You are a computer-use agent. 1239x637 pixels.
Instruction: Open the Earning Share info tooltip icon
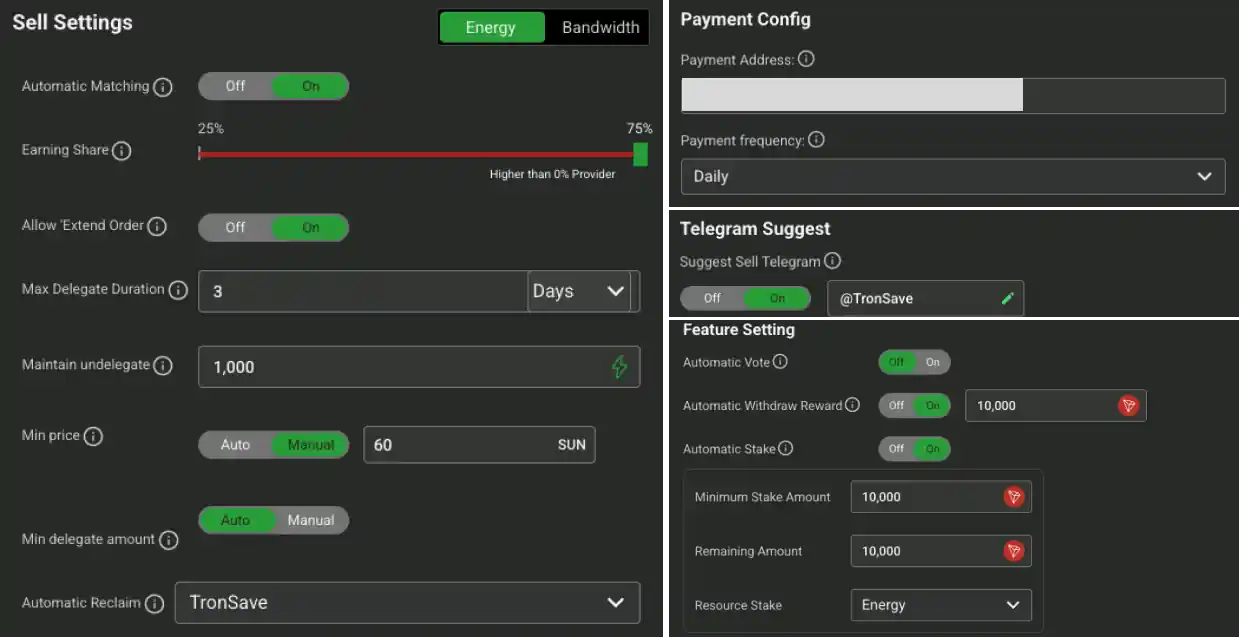coord(122,151)
